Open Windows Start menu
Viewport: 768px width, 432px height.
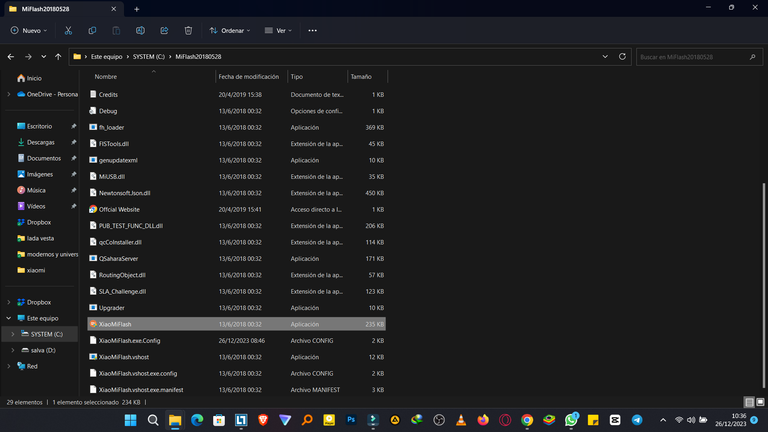(131, 420)
